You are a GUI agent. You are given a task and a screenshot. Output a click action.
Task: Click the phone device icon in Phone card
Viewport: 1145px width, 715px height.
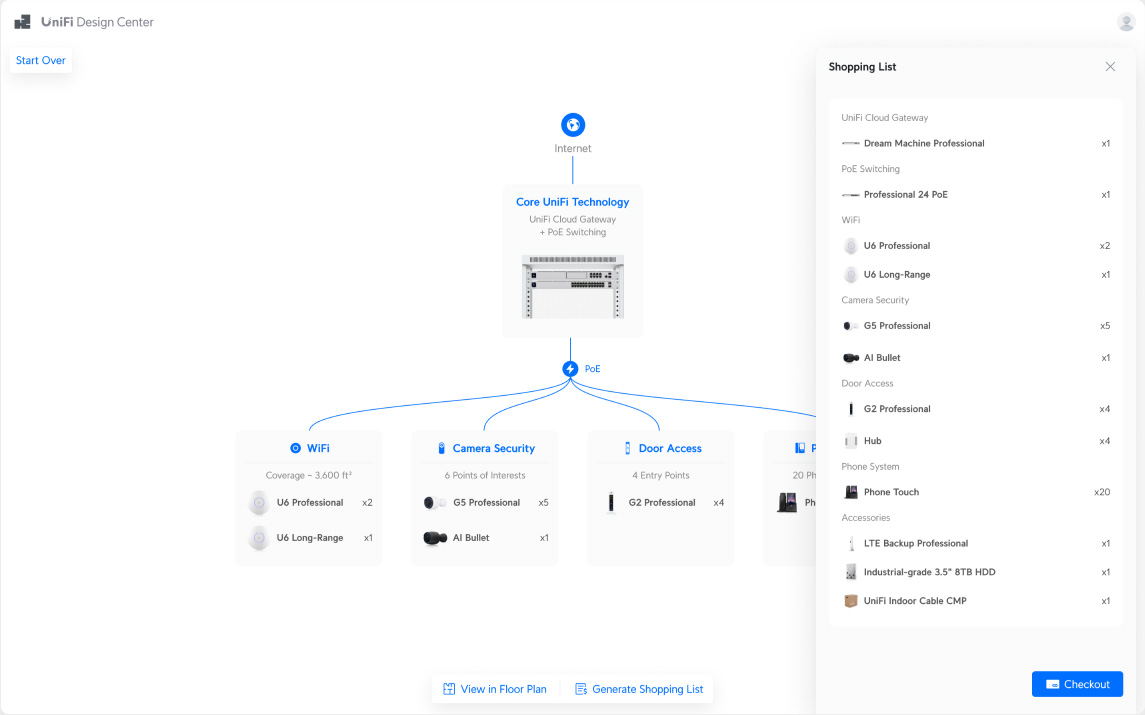click(x=787, y=502)
